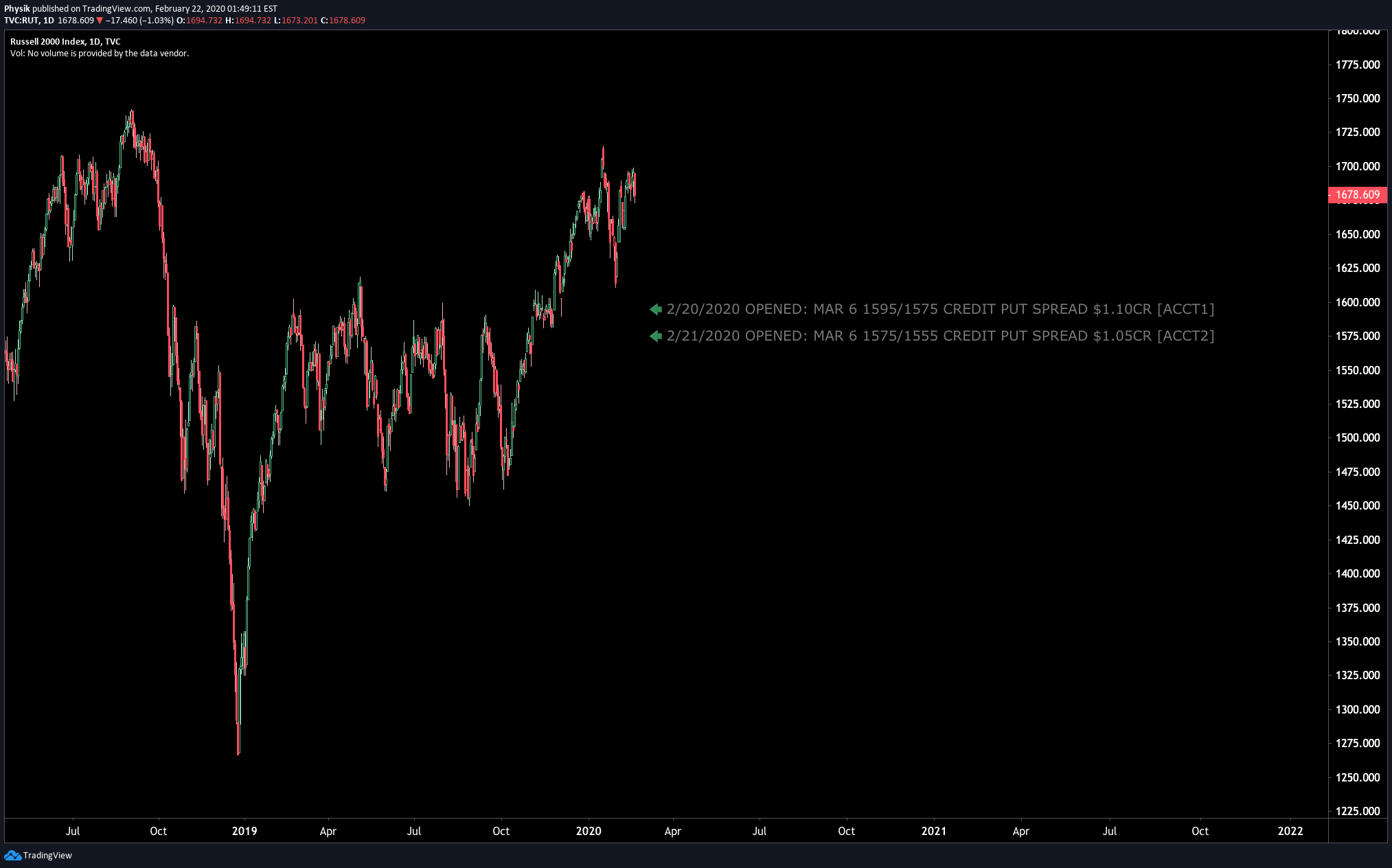Click the 2020 label on time axis
Viewport: 1392px width, 868px height.
(x=589, y=831)
